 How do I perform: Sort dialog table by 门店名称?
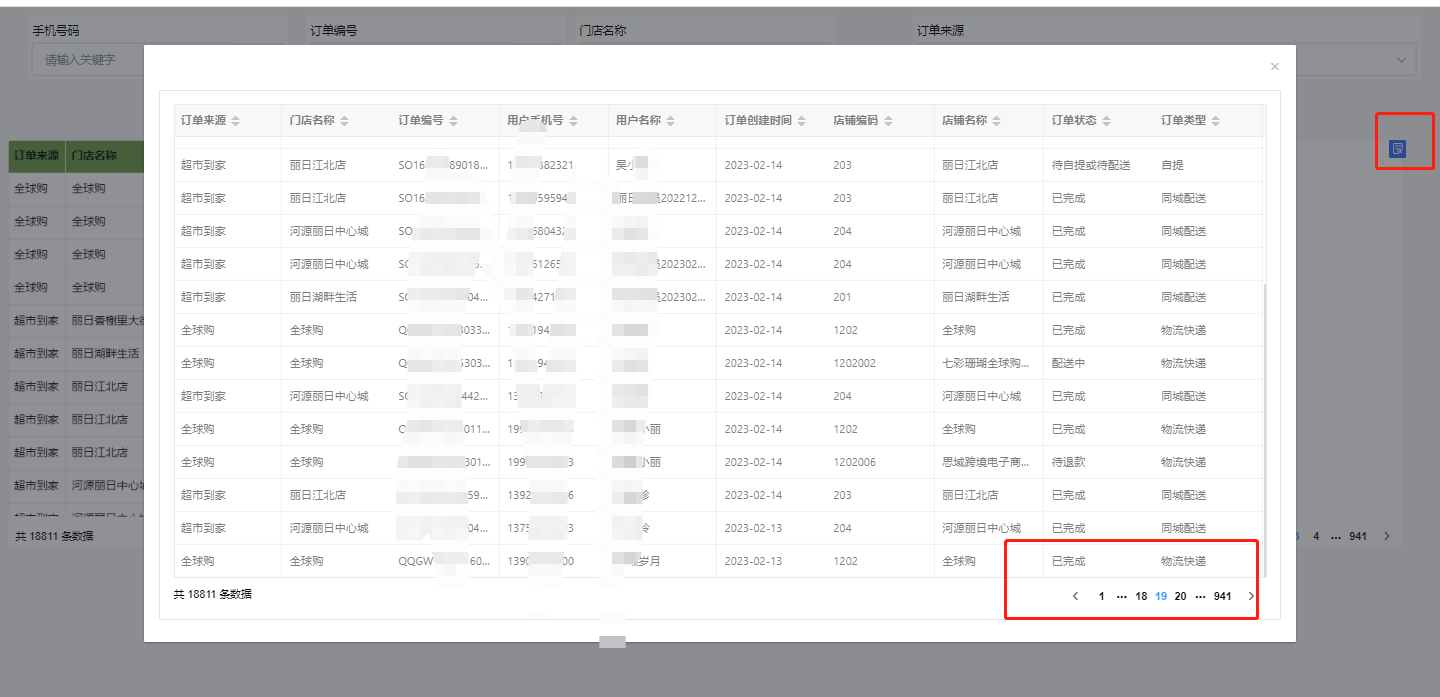[x=344, y=121]
